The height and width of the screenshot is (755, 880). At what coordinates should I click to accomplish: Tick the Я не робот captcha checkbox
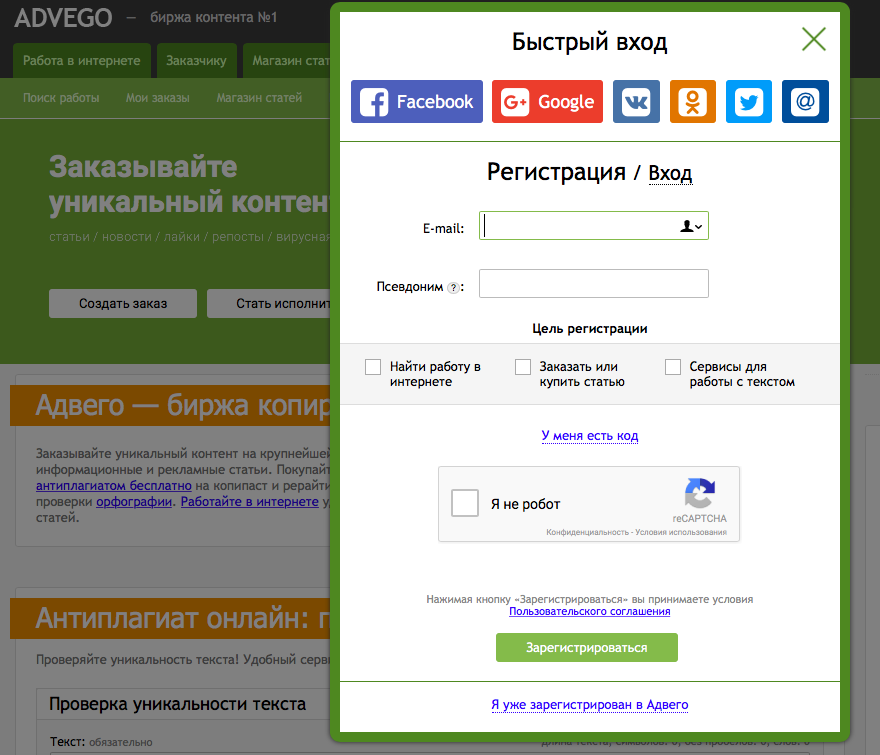click(x=465, y=502)
